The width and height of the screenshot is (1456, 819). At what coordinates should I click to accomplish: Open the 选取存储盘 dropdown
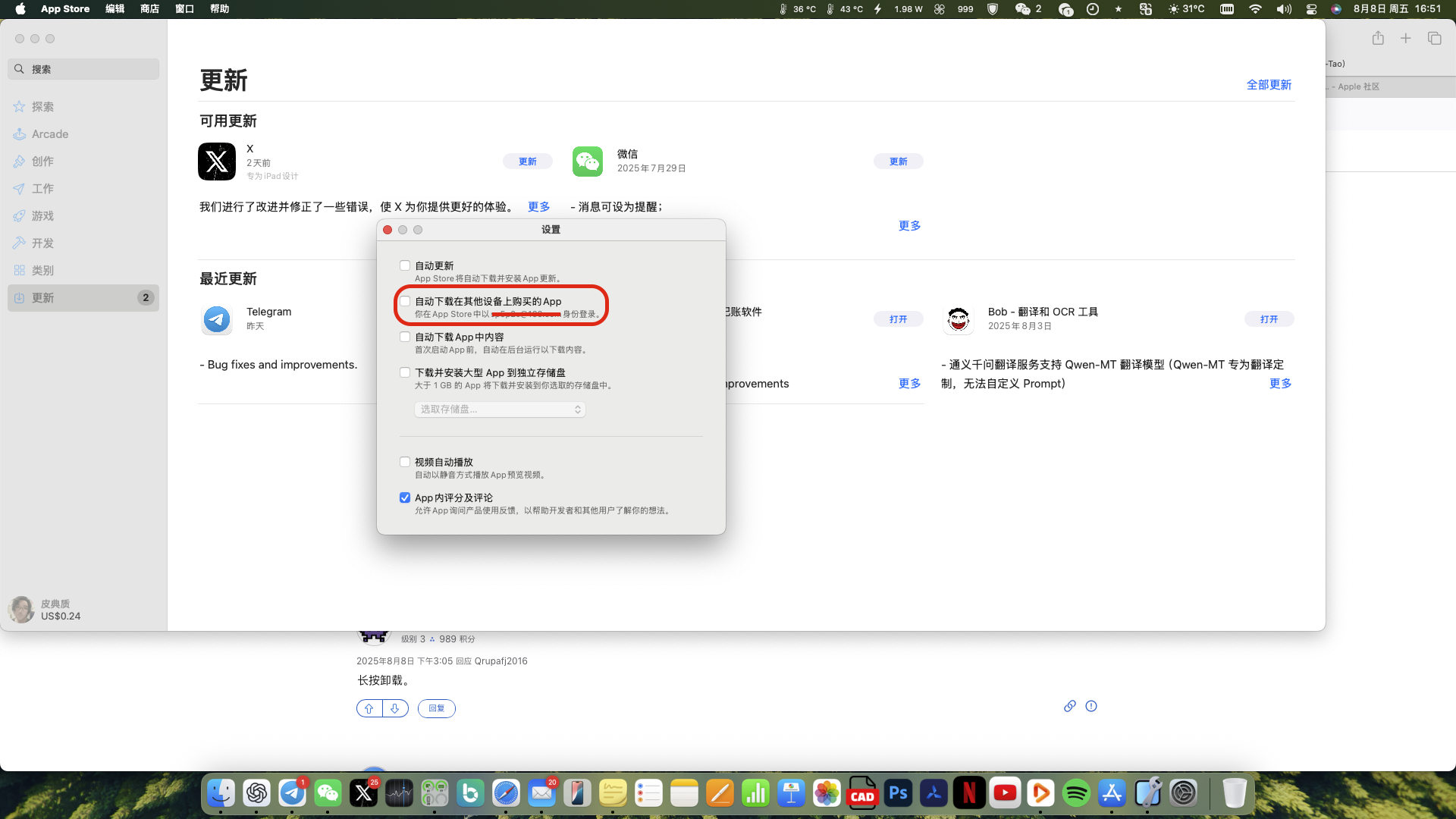pos(500,409)
